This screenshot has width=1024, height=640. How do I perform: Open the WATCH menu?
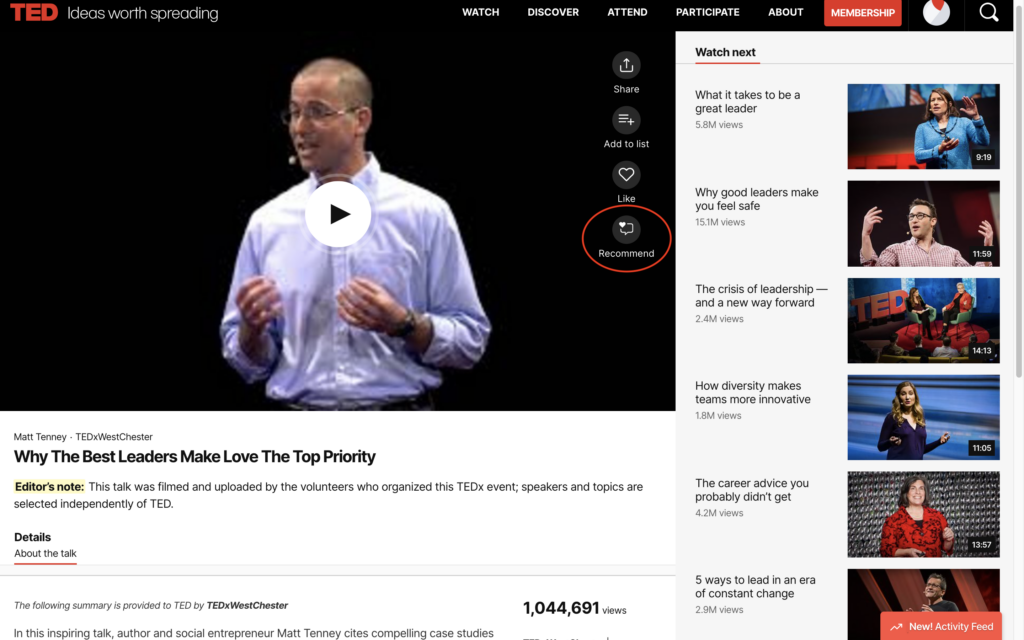coord(481,12)
